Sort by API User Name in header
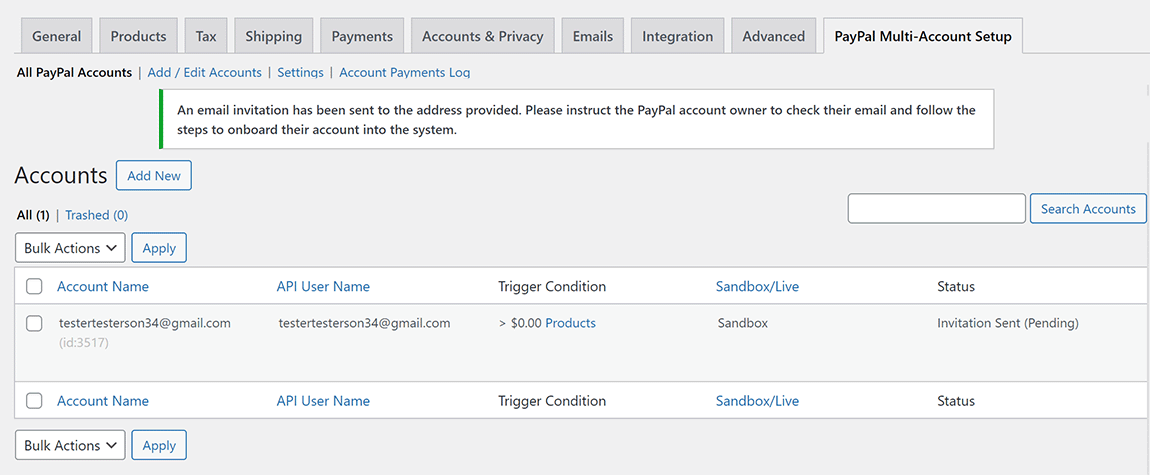The height and width of the screenshot is (475, 1150). pyautogui.click(x=323, y=287)
